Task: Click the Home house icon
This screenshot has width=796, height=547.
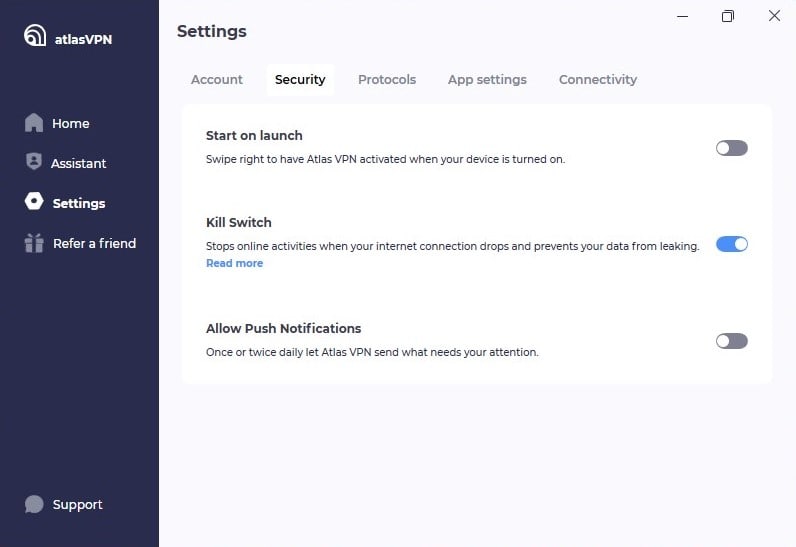Action: pyautogui.click(x=34, y=123)
